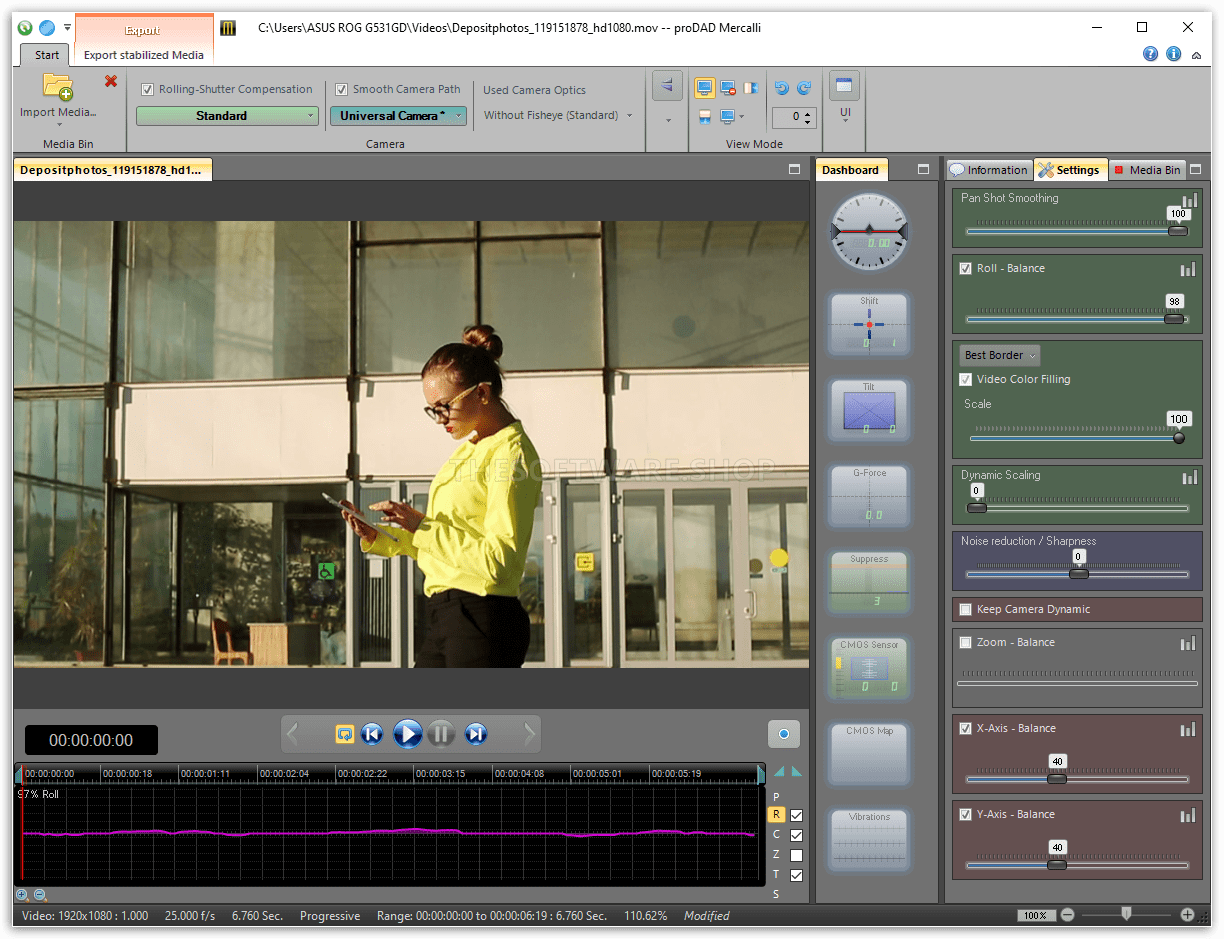The width and height of the screenshot is (1224, 939).
Task: Click the Undo arrow in the toolbar
Action: tap(780, 88)
